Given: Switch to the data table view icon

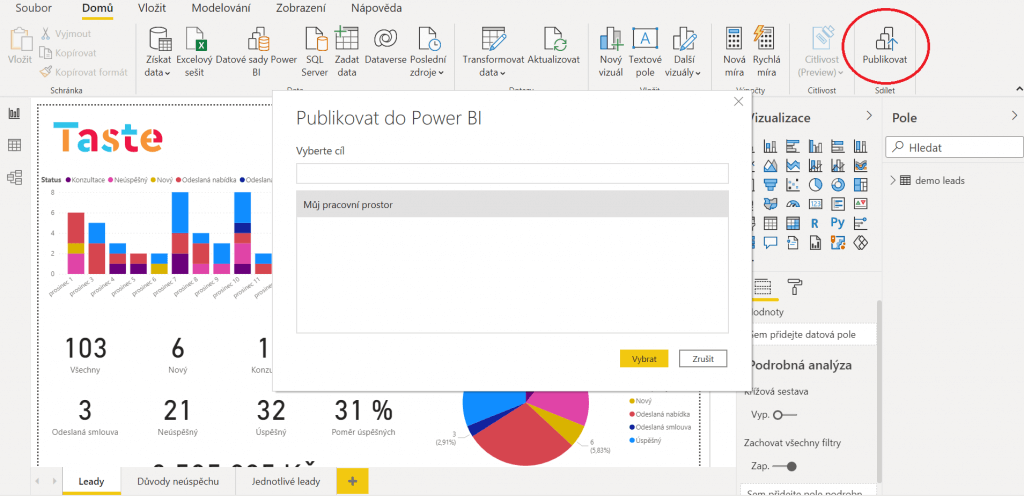Looking at the screenshot, I should 15,146.
